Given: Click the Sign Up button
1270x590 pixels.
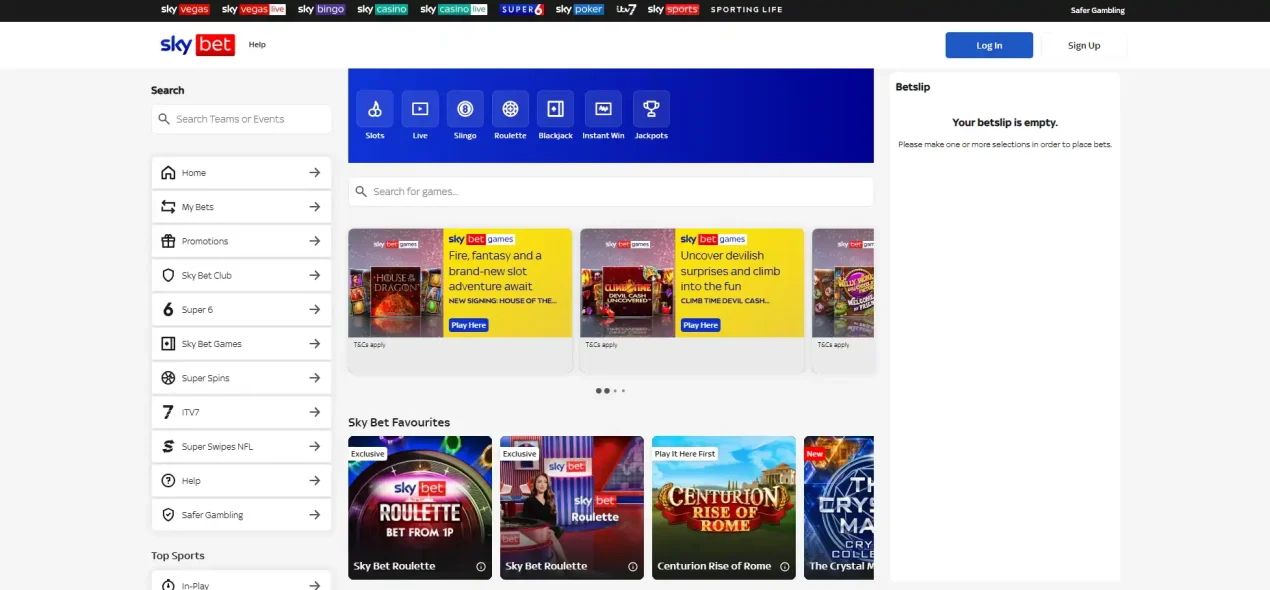Looking at the screenshot, I should [x=1084, y=45].
